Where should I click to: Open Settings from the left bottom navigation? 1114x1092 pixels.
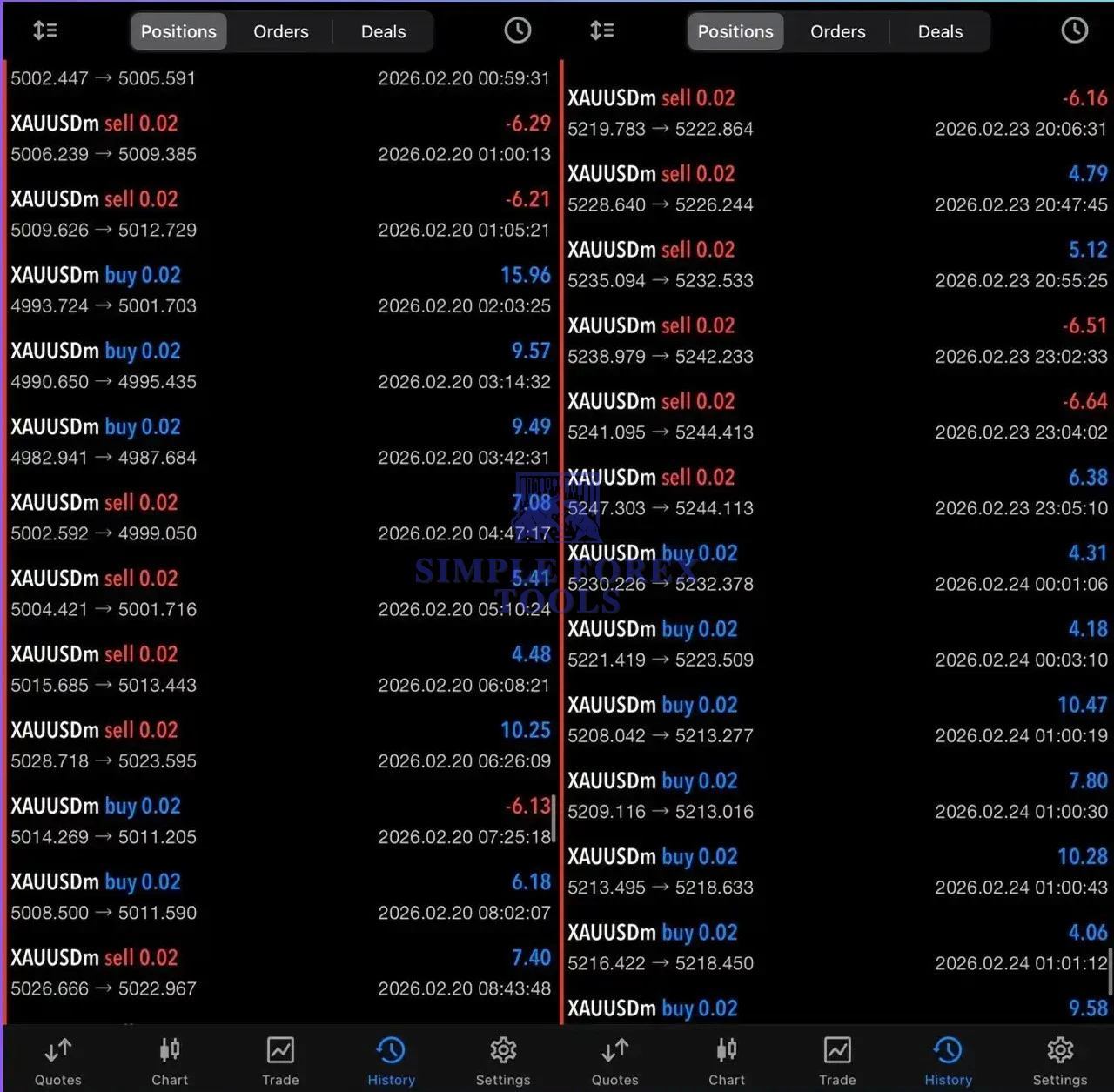(503, 1057)
